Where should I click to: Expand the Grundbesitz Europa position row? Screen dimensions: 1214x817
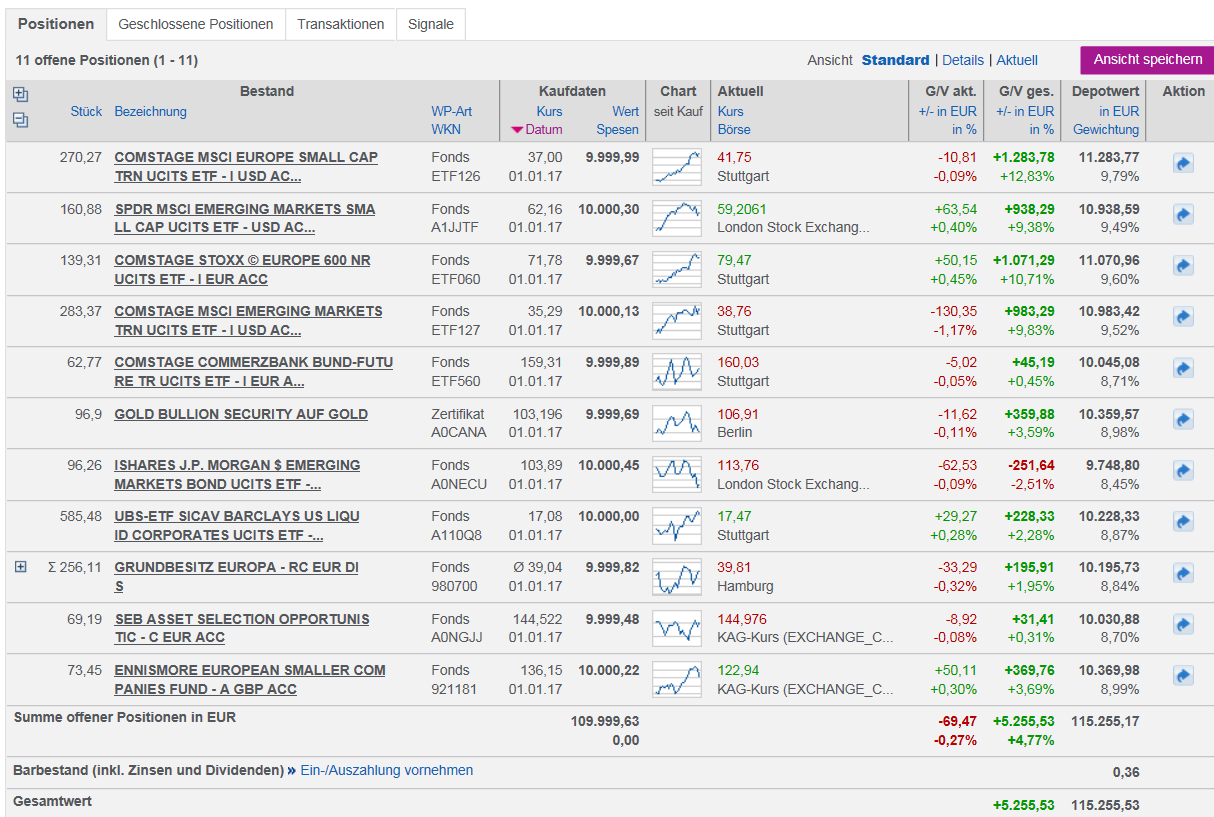(20, 567)
